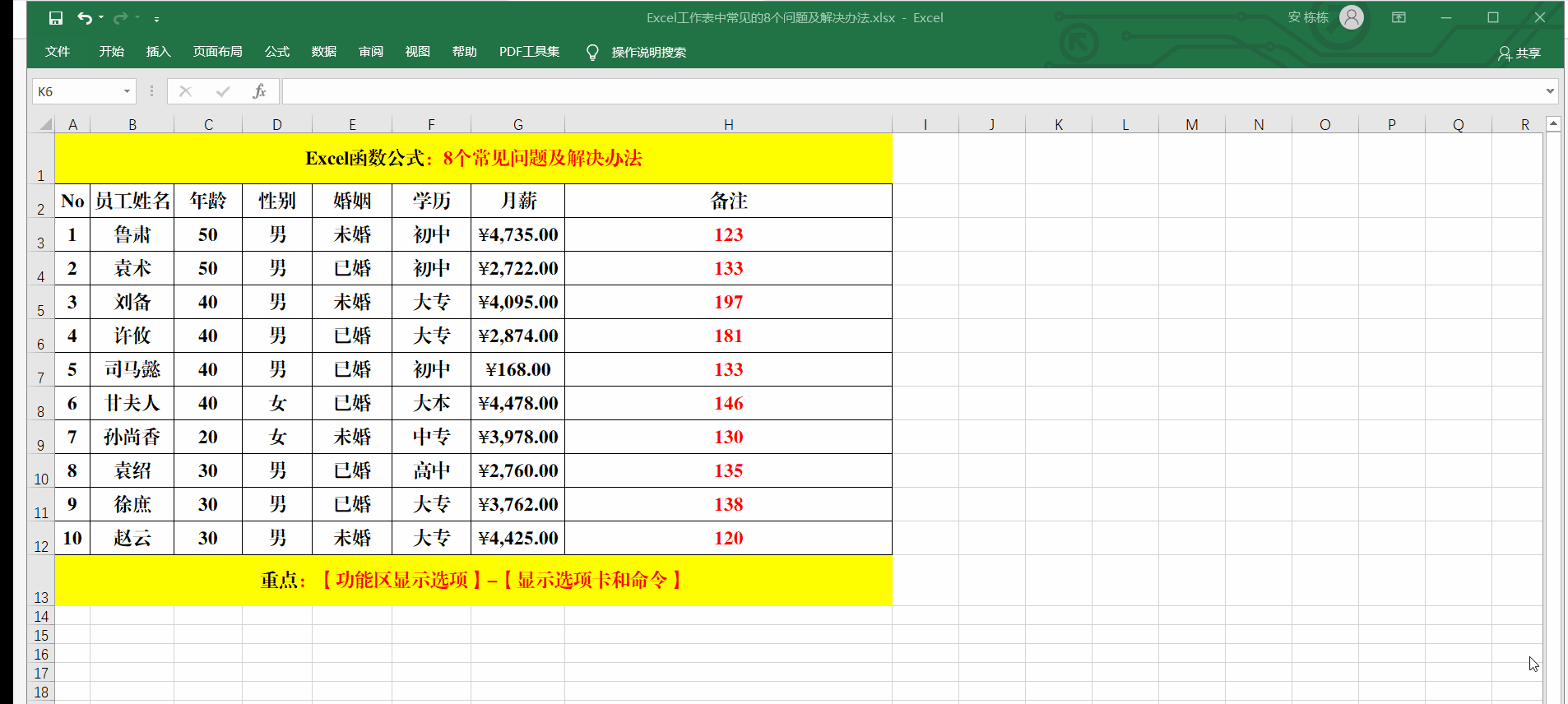Click the 备注 header cell
The height and width of the screenshot is (704, 1568).
coord(729,201)
